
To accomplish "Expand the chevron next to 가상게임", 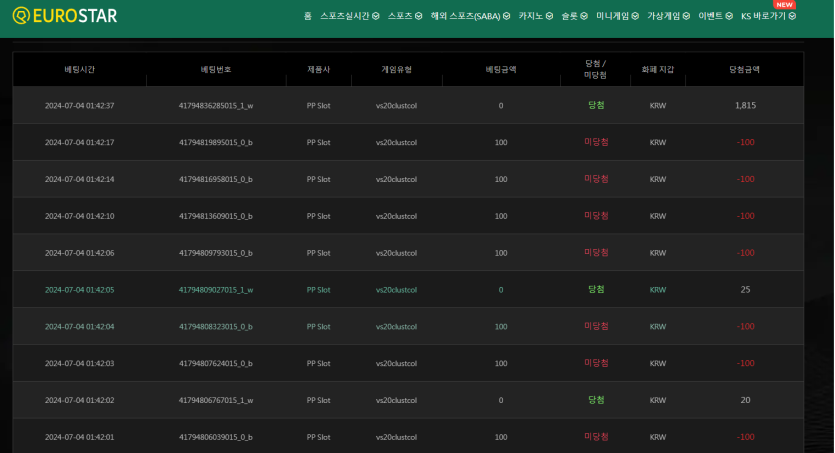I will (x=686, y=16).
